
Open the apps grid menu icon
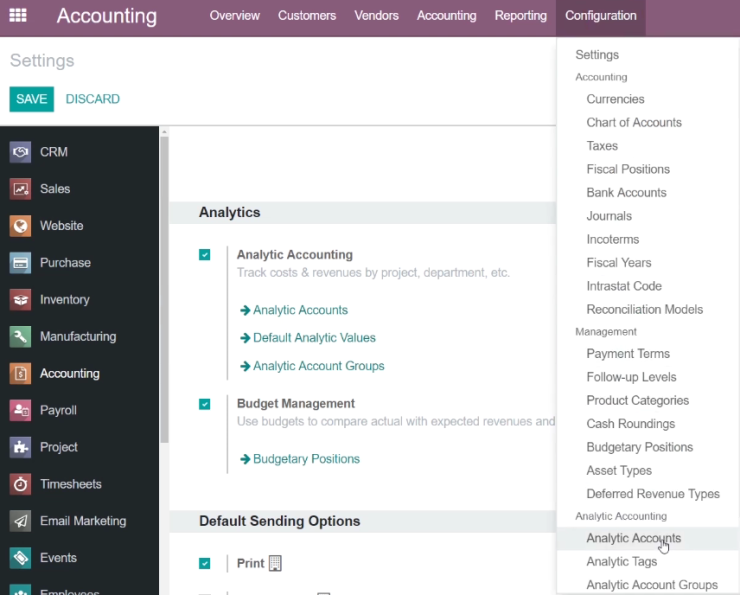click(18, 15)
